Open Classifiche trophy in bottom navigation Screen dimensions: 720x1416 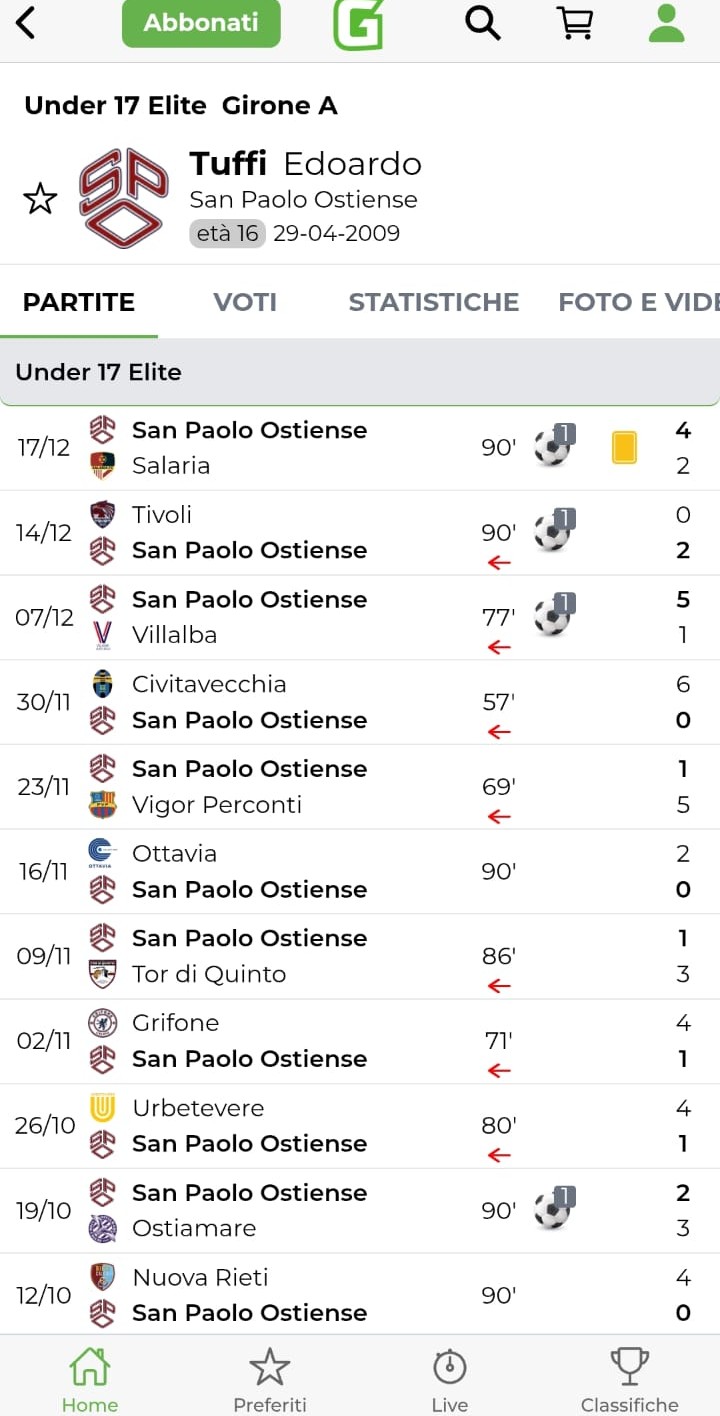pyautogui.click(x=629, y=1378)
